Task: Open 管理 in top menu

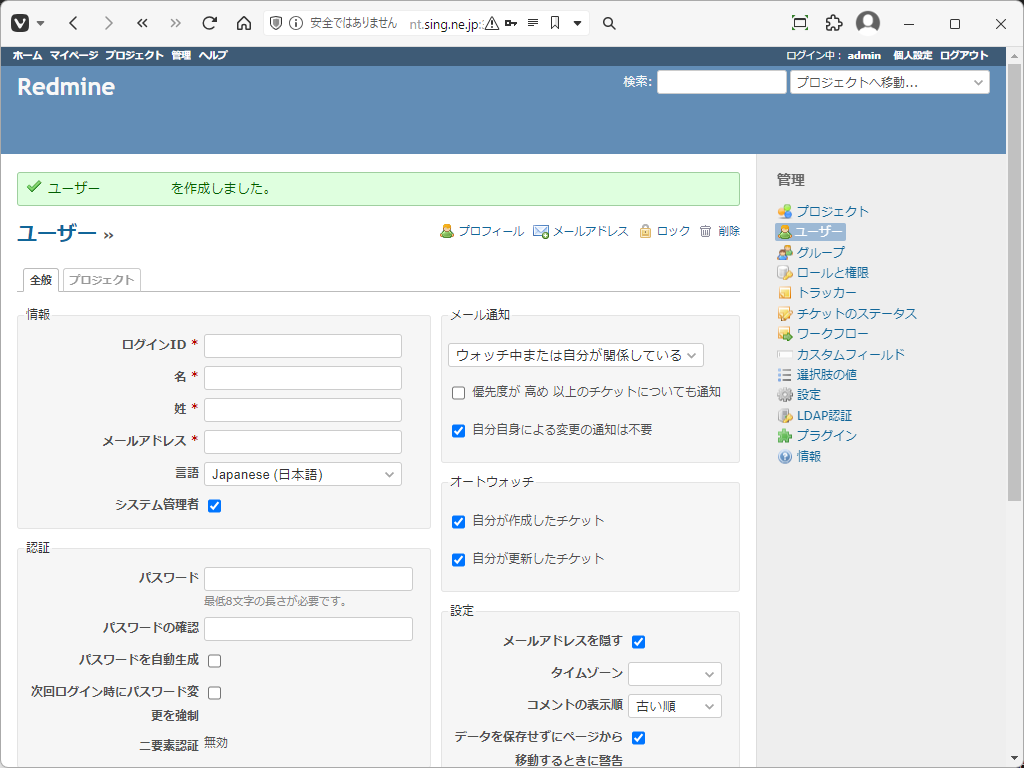Action: click(181, 56)
